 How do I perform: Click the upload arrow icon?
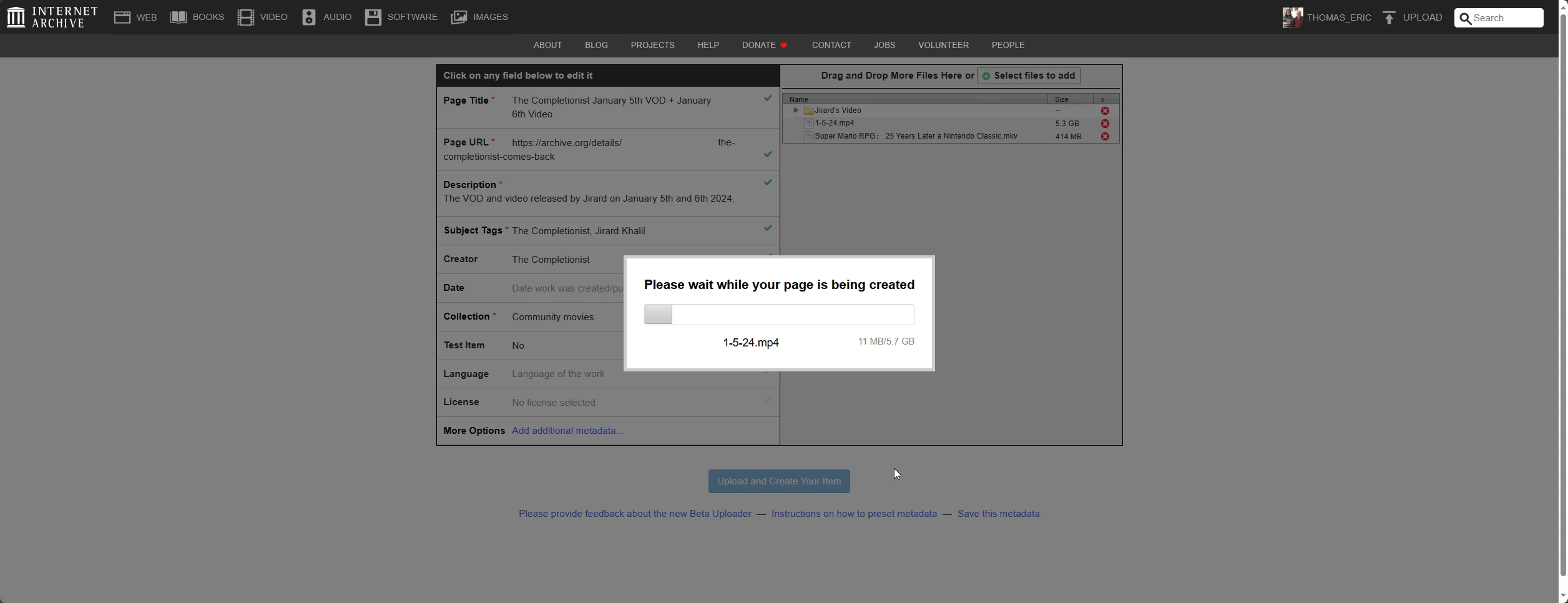click(1389, 18)
